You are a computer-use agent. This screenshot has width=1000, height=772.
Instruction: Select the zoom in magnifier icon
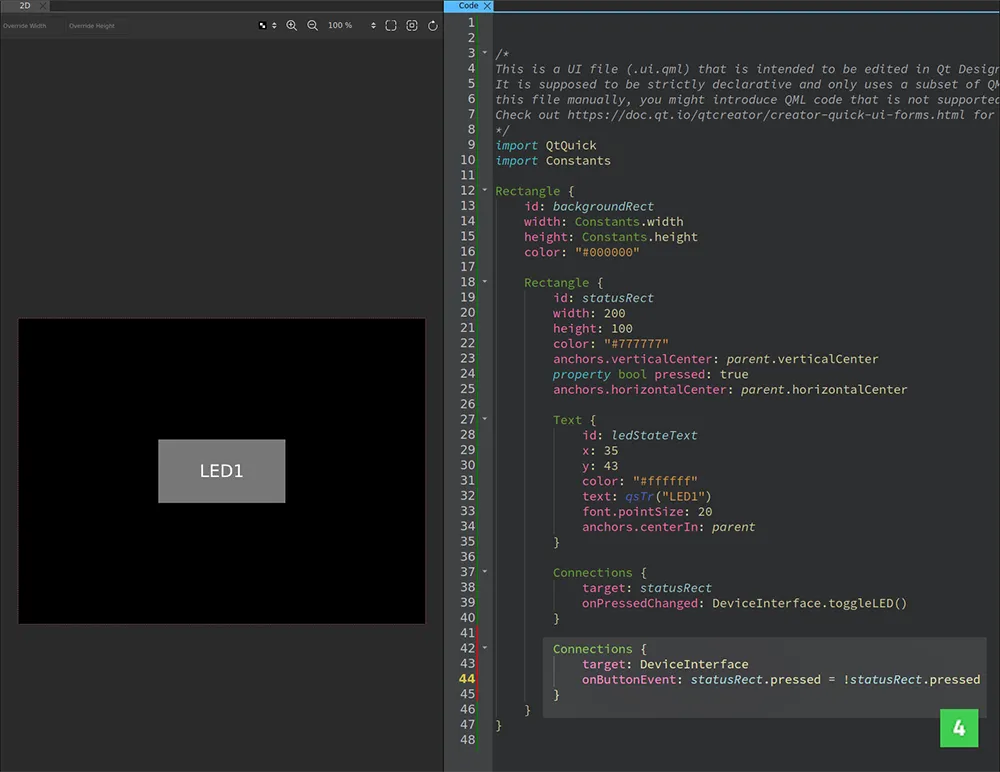click(291, 25)
